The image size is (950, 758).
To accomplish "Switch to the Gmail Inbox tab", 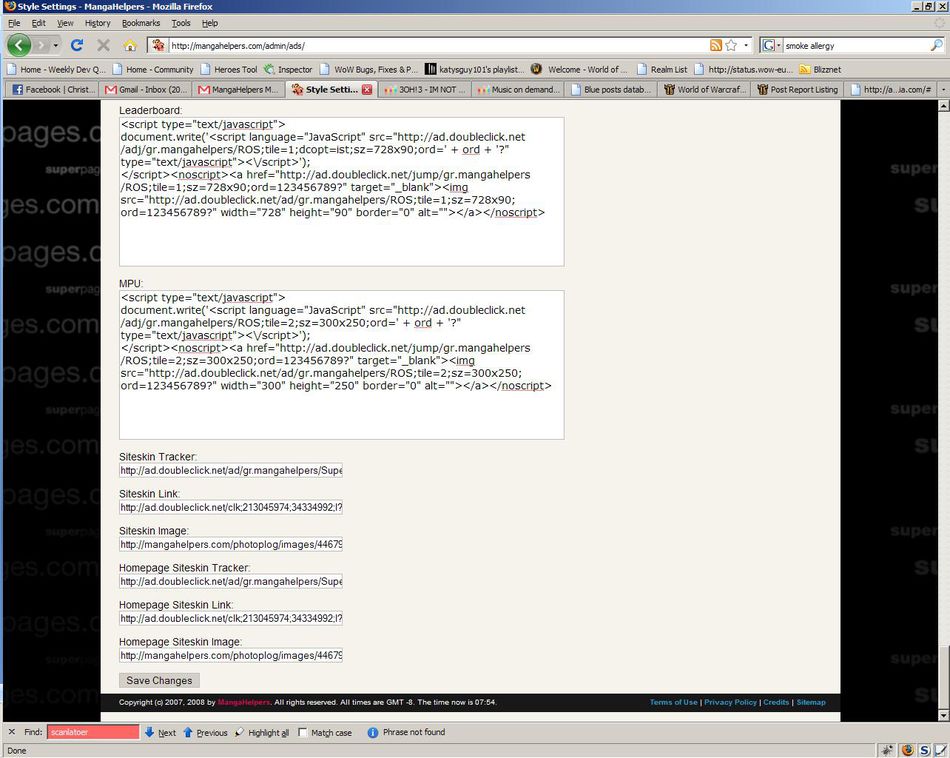I will click(x=146, y=90).
